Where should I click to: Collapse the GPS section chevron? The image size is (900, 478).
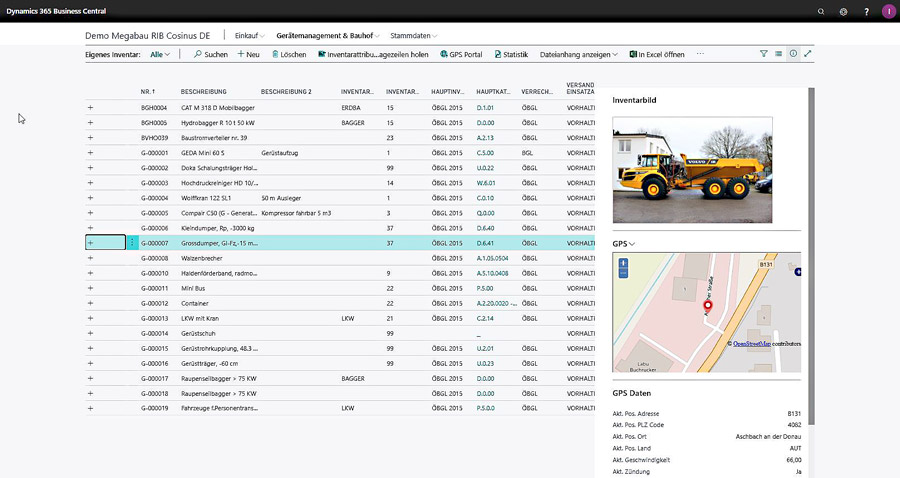click(x=632, y=244)
